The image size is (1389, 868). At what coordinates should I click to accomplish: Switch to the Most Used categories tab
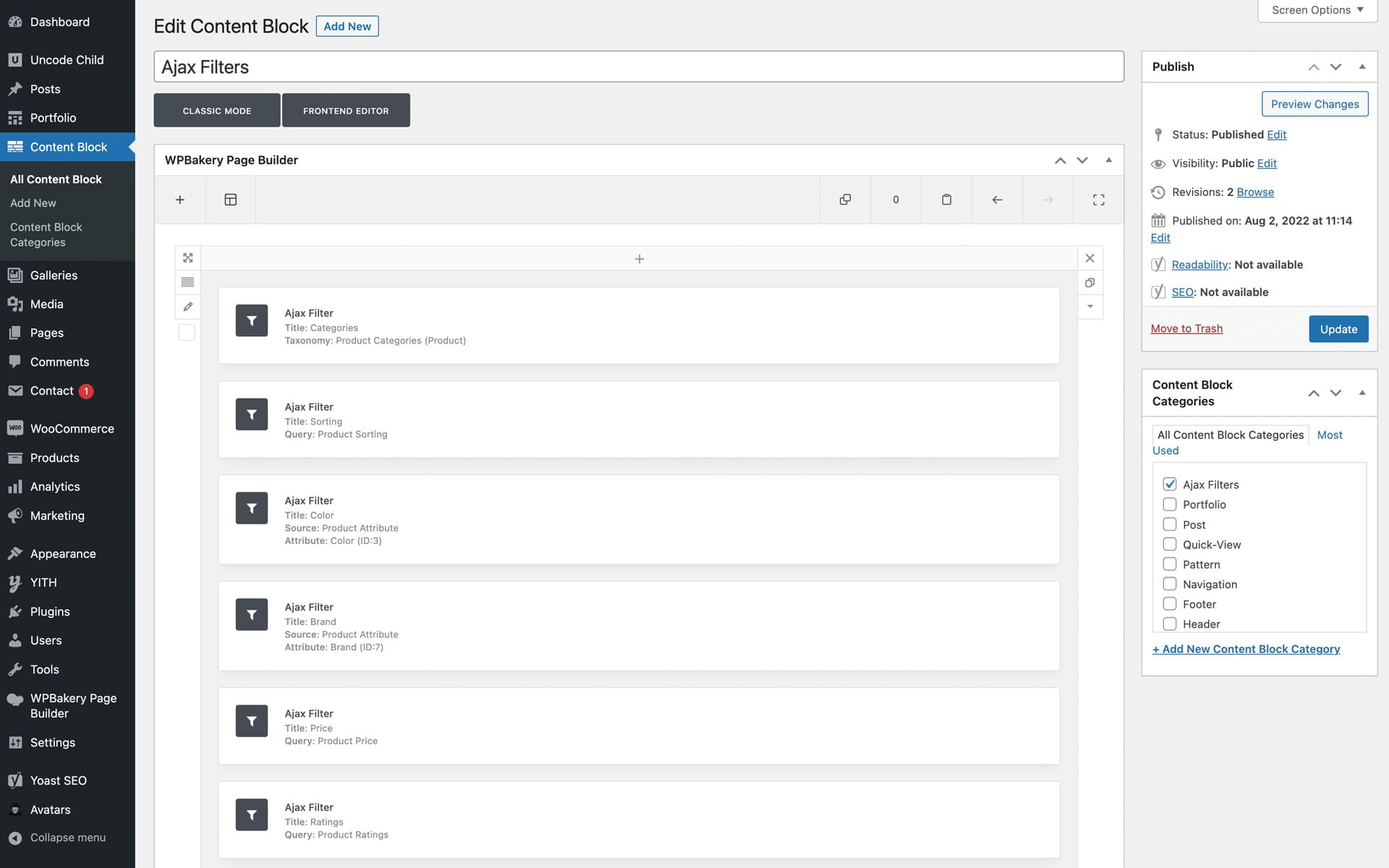click(1329, 435)
